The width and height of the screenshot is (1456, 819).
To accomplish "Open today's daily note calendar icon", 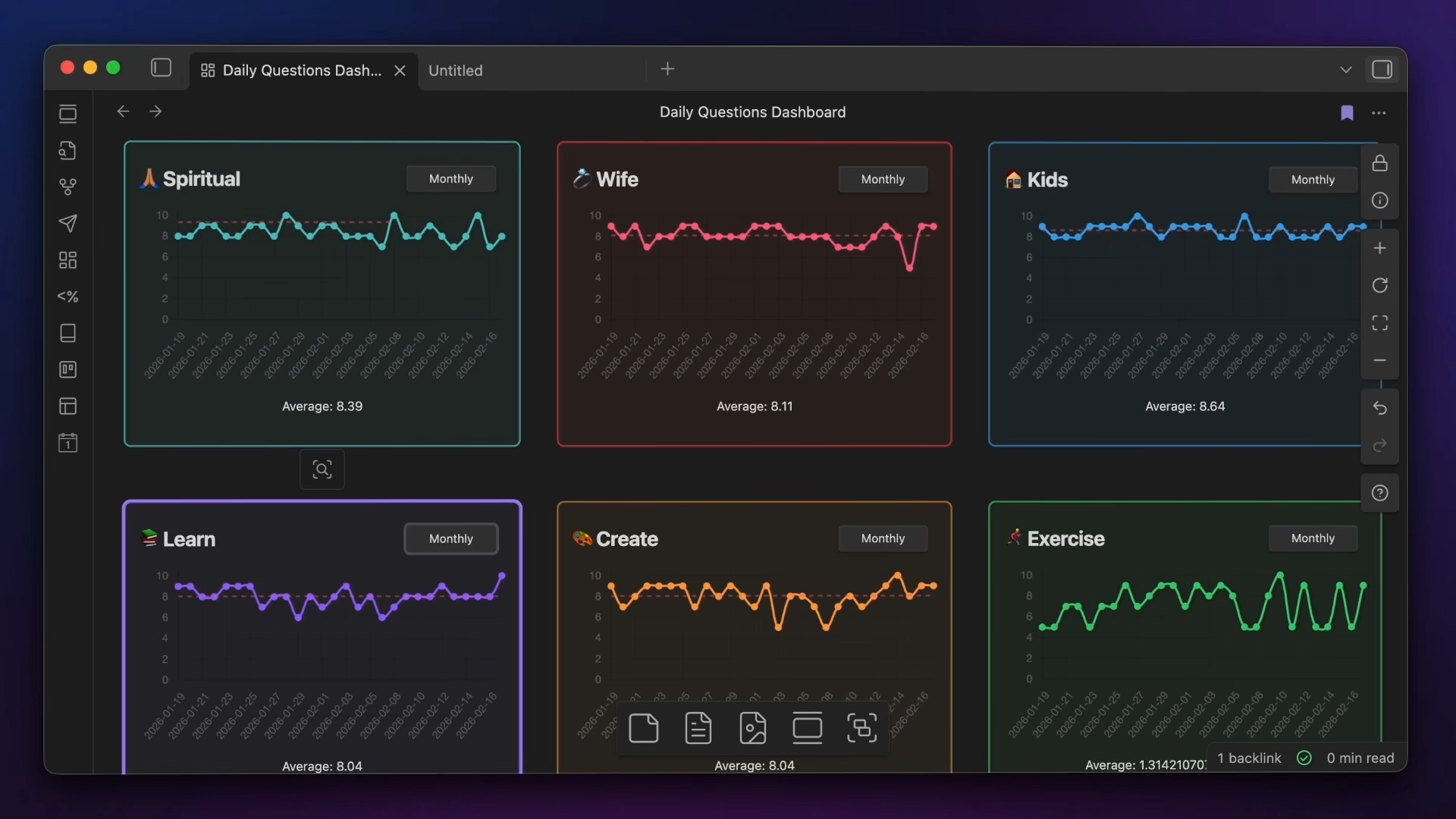I will 68,443.
